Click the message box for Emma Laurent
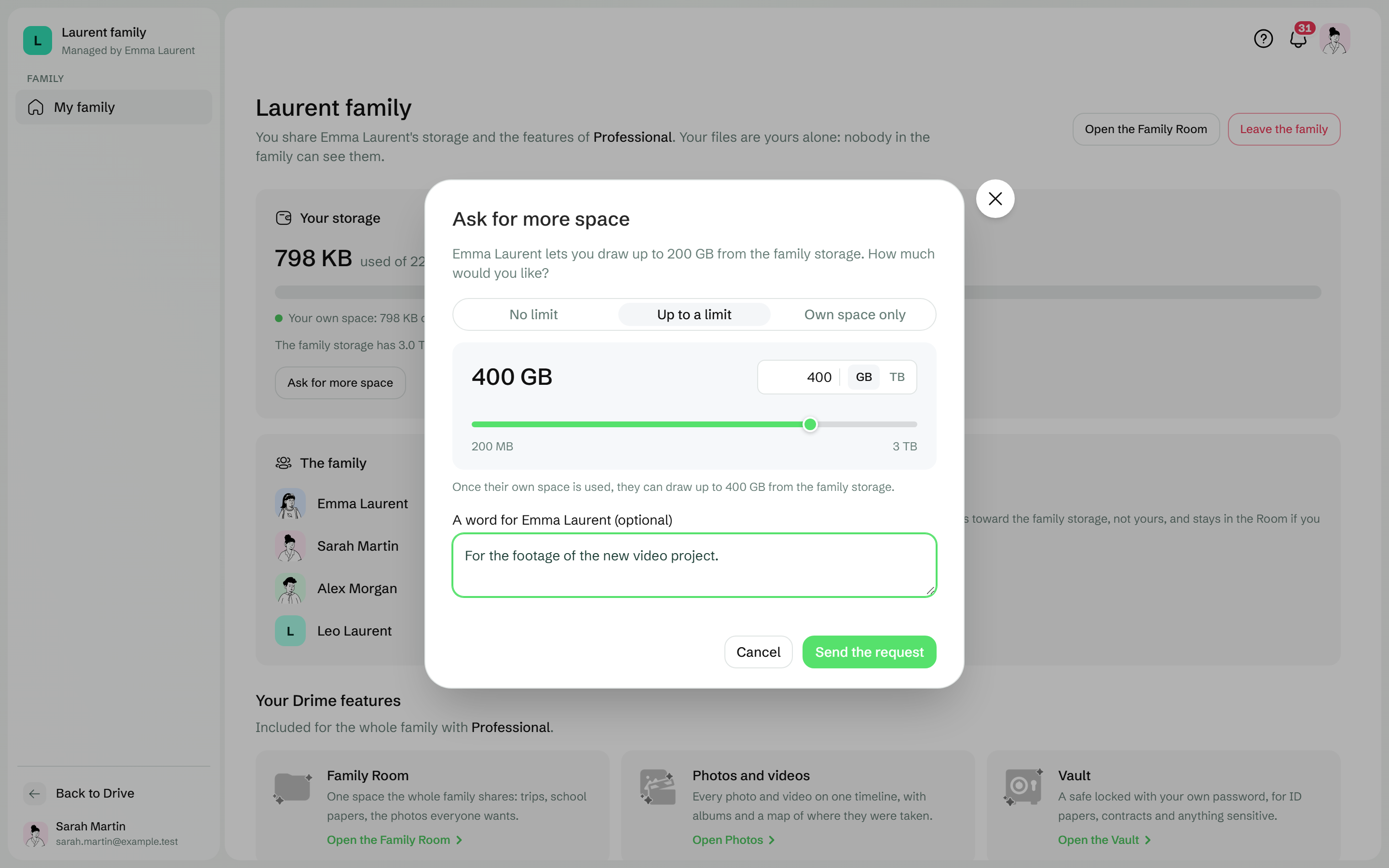The width and height of the screenshot is (1389, 868). (x=694, y=566)
